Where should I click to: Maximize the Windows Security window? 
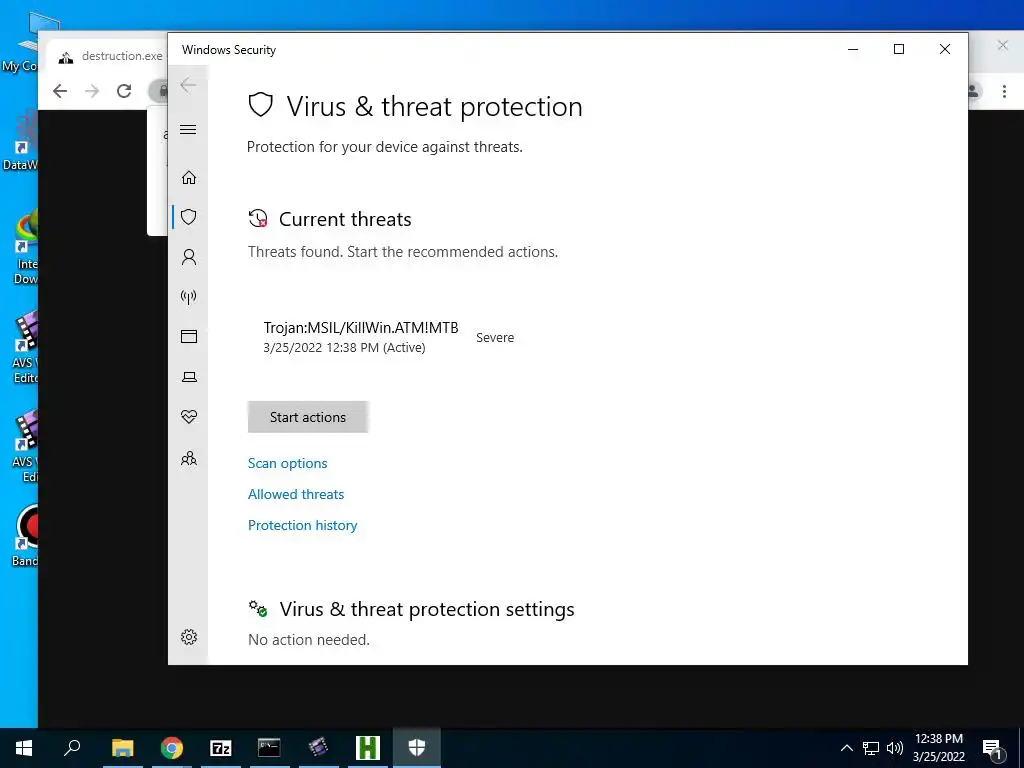click(899, 49)
